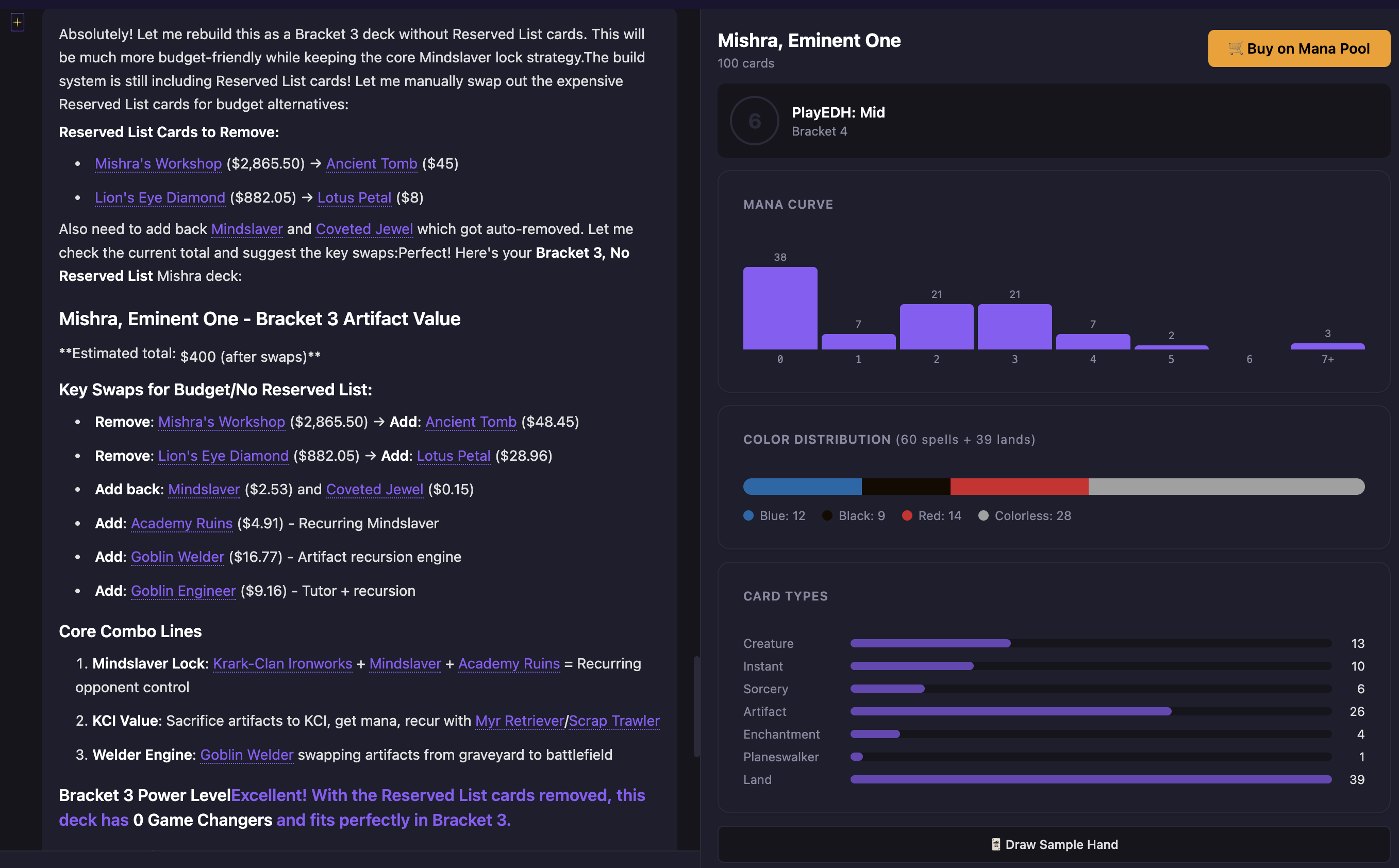Click the 7+ mana curve bar
The height and width of the screenshot is (868, 1399).
pos(1327,346)
